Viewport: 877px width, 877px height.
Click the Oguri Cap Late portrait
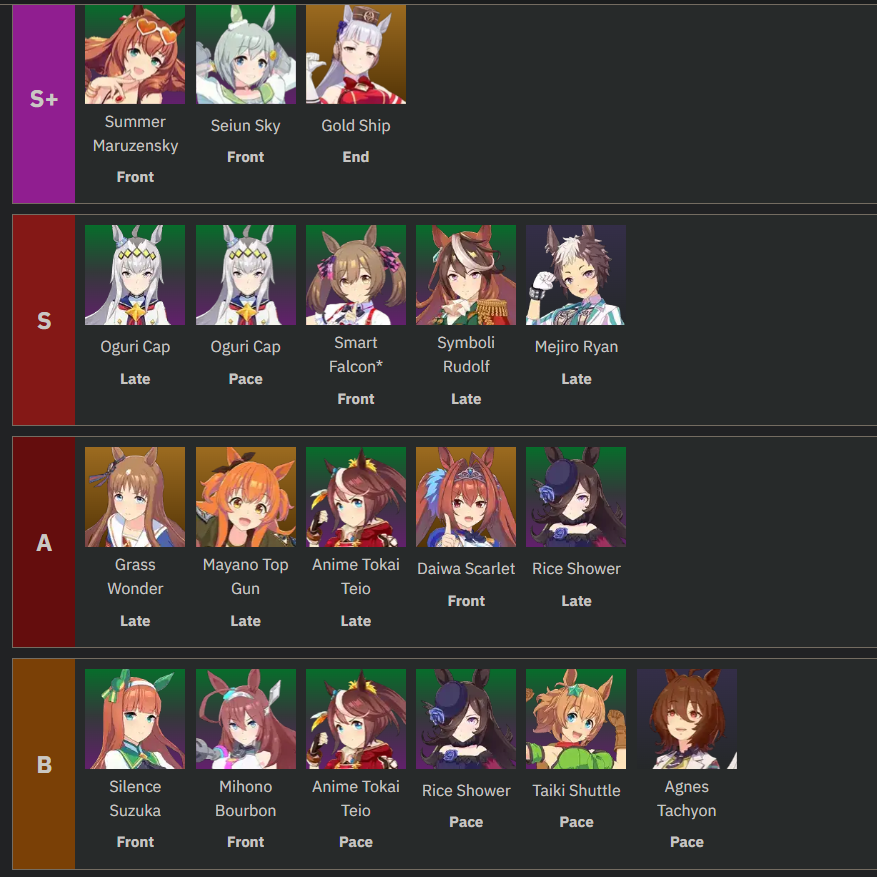[135, 275]
